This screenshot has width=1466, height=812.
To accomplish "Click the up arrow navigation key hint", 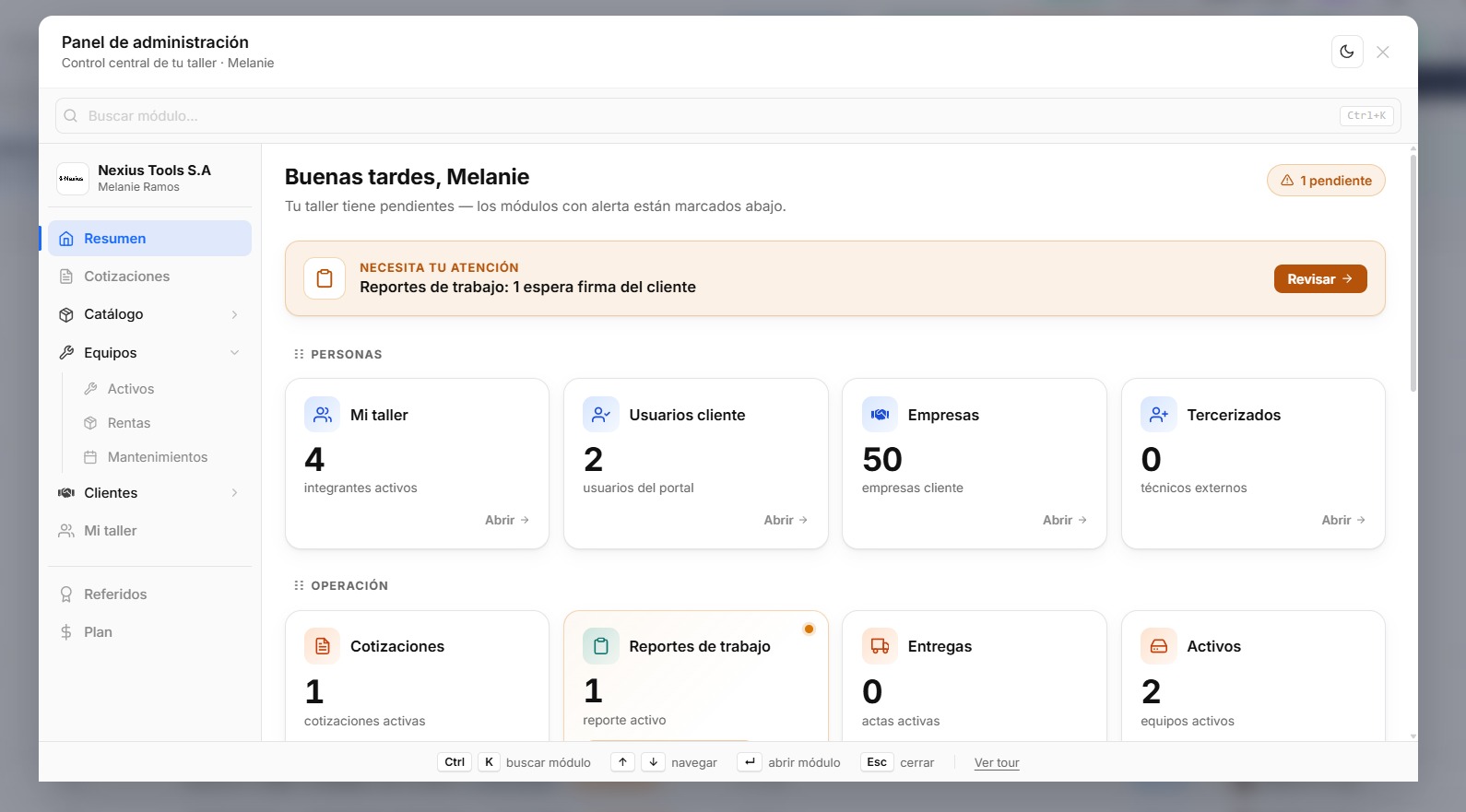I will pyautogui.click(x=623, y=762).
